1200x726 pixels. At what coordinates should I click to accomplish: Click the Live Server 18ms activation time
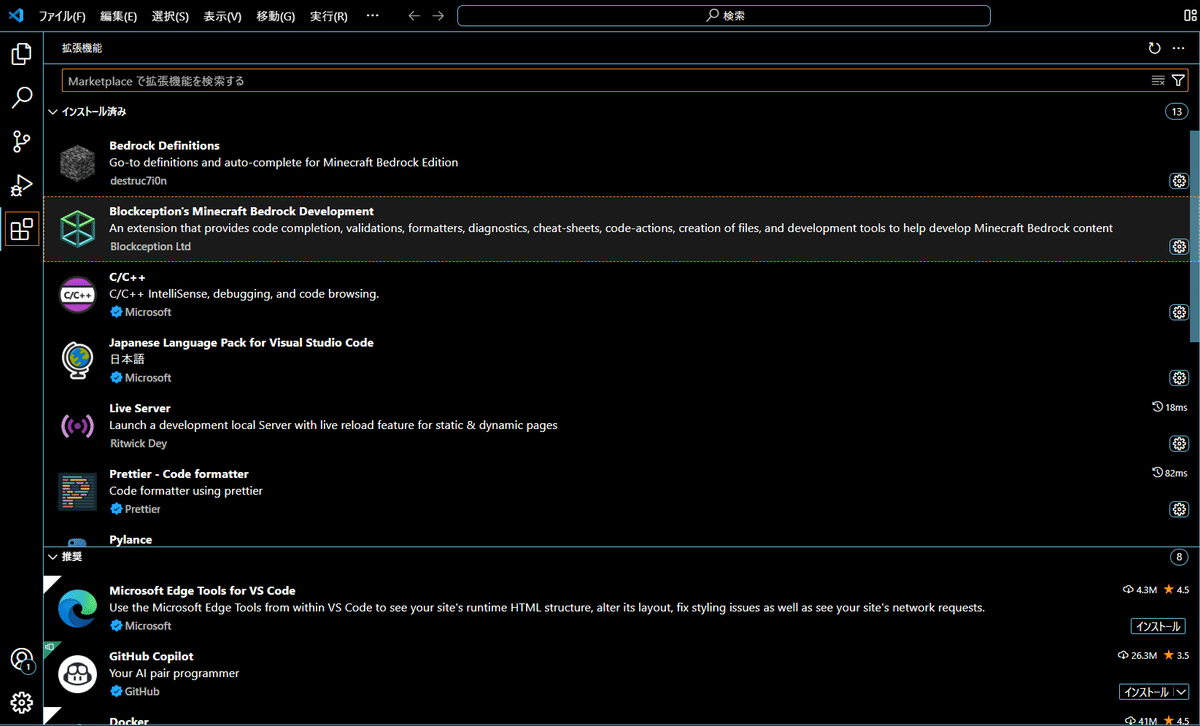pyautogui.click(x=1169, y=407)
